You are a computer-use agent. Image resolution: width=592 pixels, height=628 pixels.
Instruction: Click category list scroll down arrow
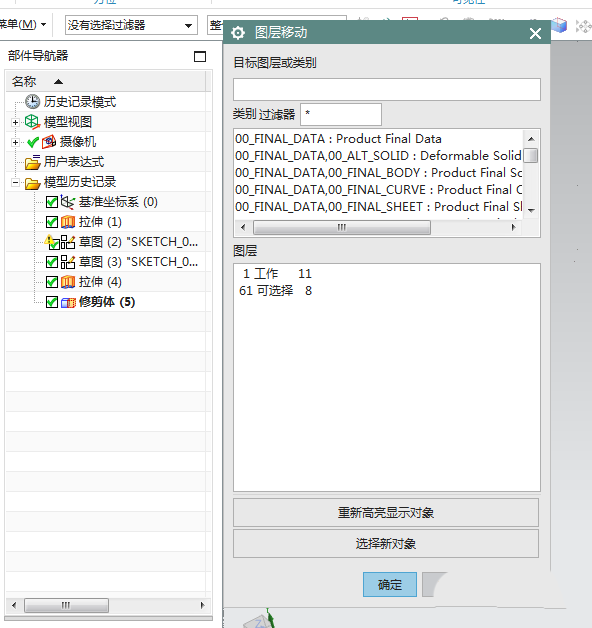click(x=531, y=211)
